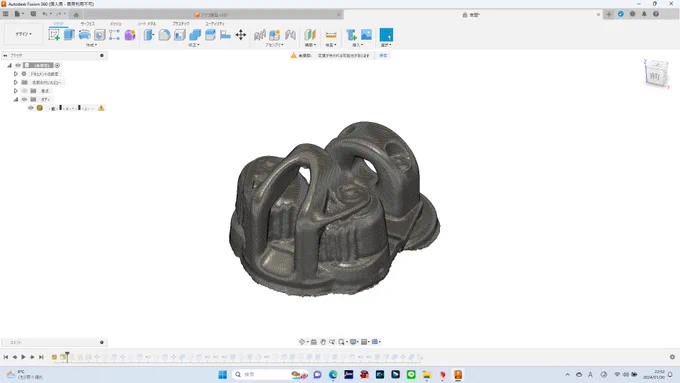680x383 pixels.
Task: Open the Inspect group dropdown
Action: coord(331,45)
